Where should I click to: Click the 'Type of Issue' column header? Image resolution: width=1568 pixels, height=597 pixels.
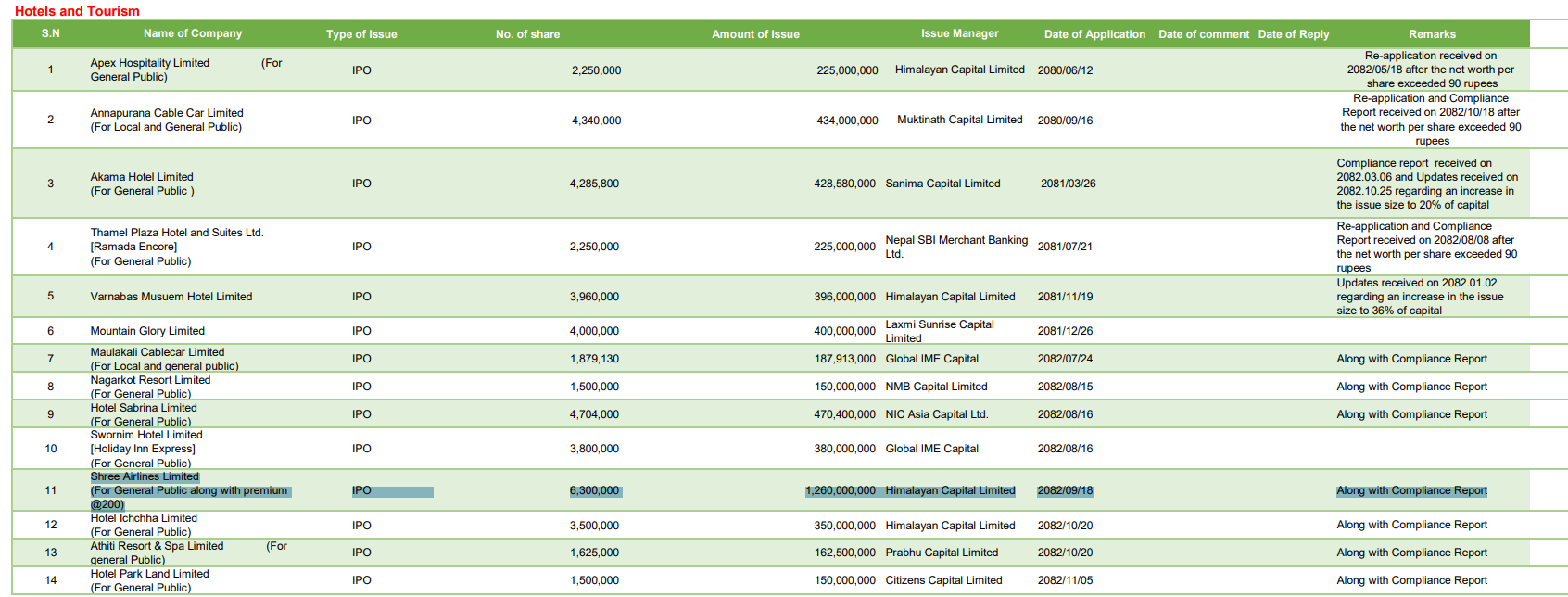coord(360,34)
